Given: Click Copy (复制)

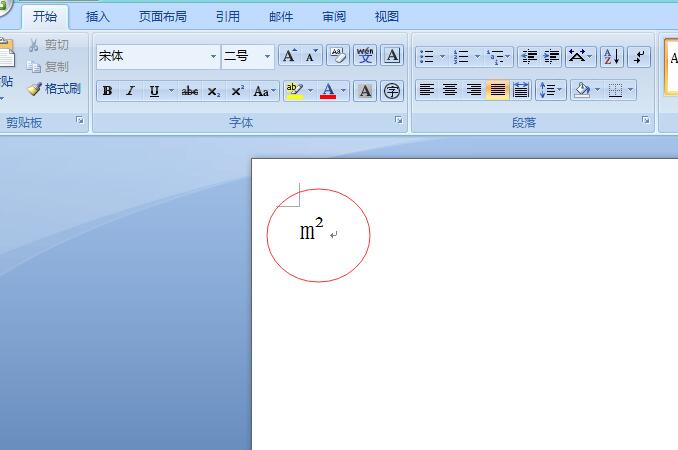Looking at the screenshot, I should pyautogui.click(x=48, y=67).
